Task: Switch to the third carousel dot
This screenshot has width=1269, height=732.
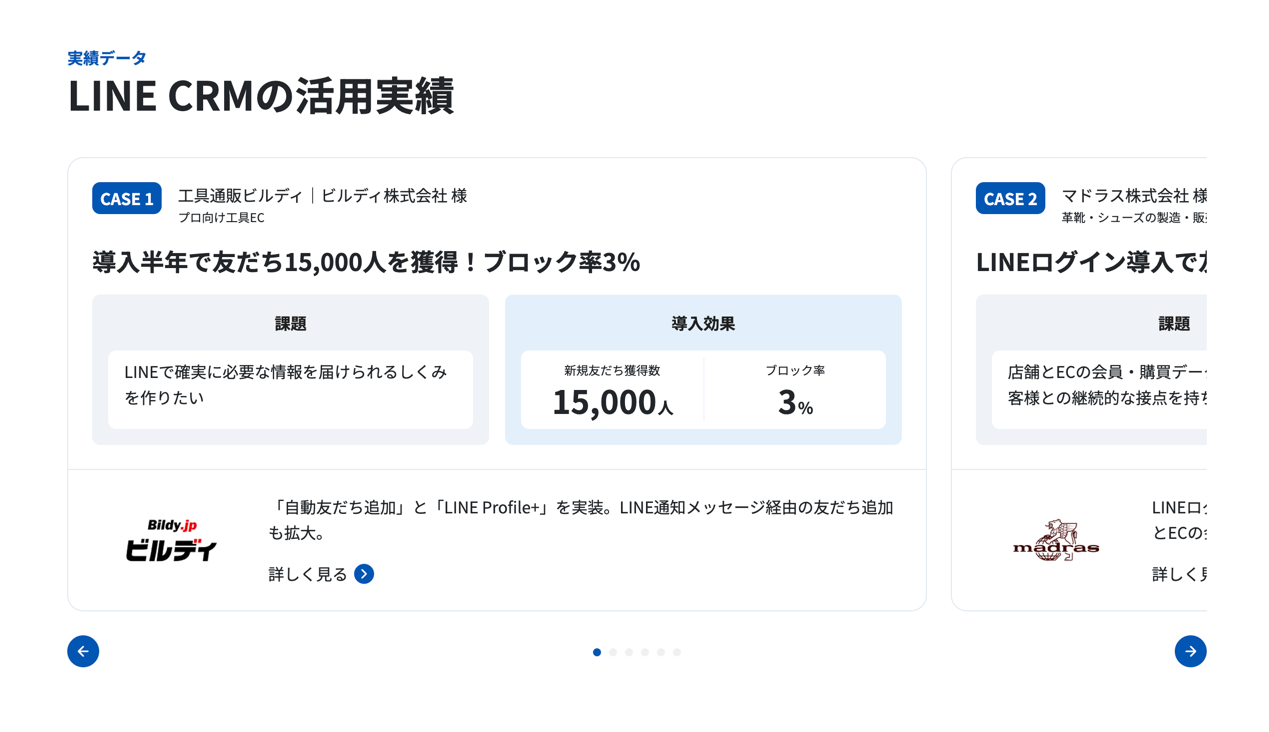Action: click(629, 652)
